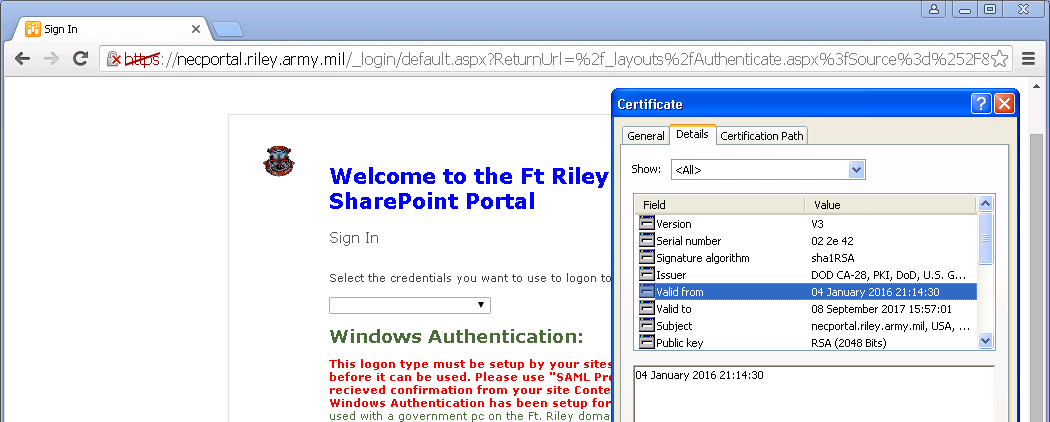Screen dimensions: 1050x422
Task: Click the Subject row icon
Action: tap(646, 326)
